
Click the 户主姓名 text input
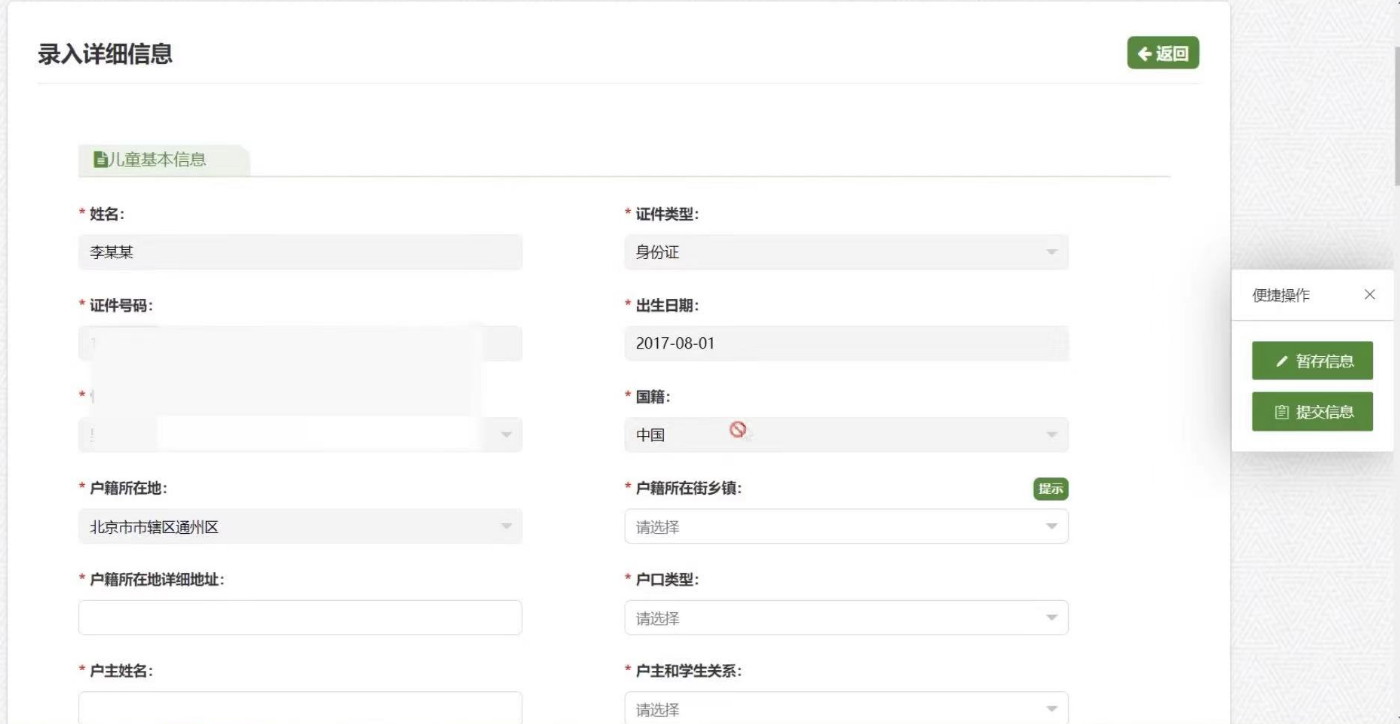(299, 707)
